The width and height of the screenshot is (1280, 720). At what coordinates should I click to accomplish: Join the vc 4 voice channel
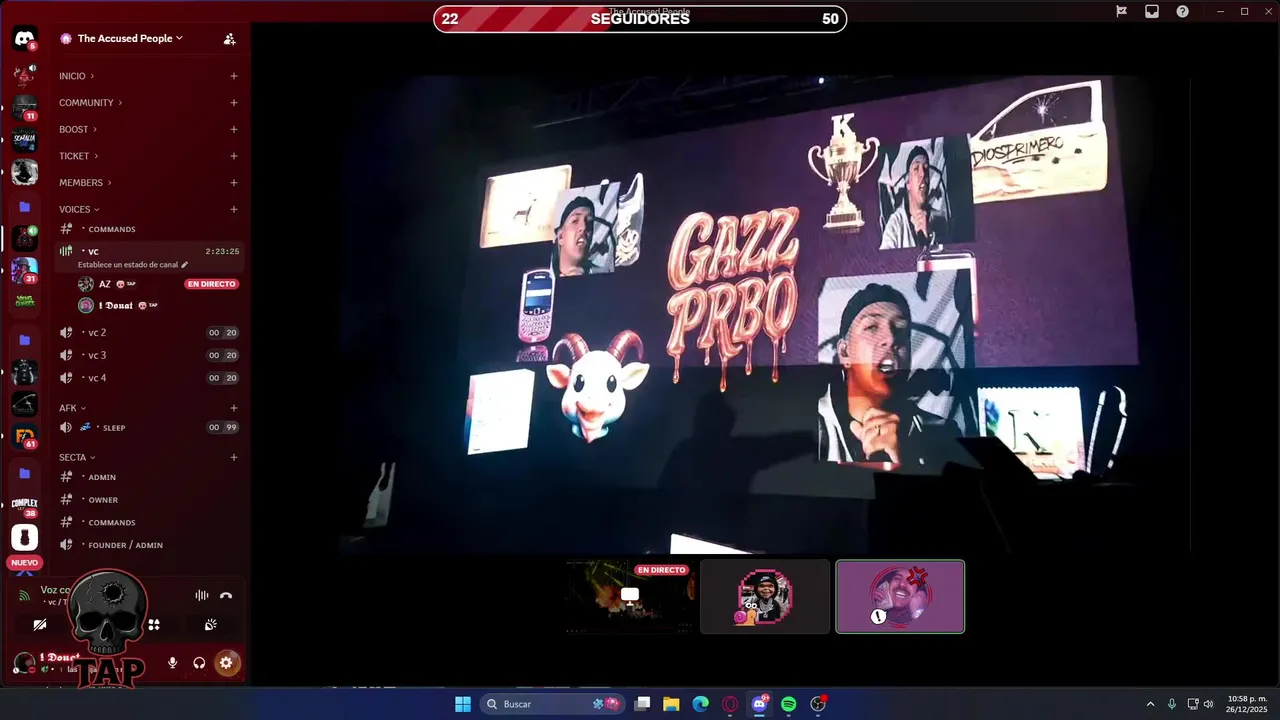pos(149,378)
